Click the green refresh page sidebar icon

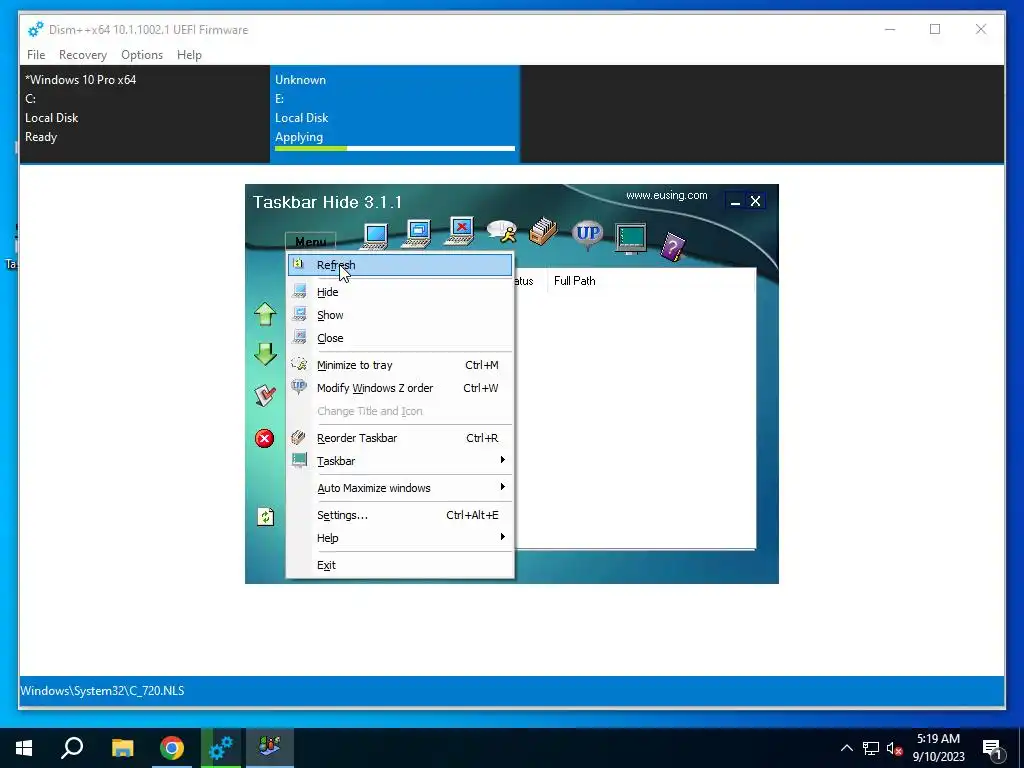tap(265, 517)
